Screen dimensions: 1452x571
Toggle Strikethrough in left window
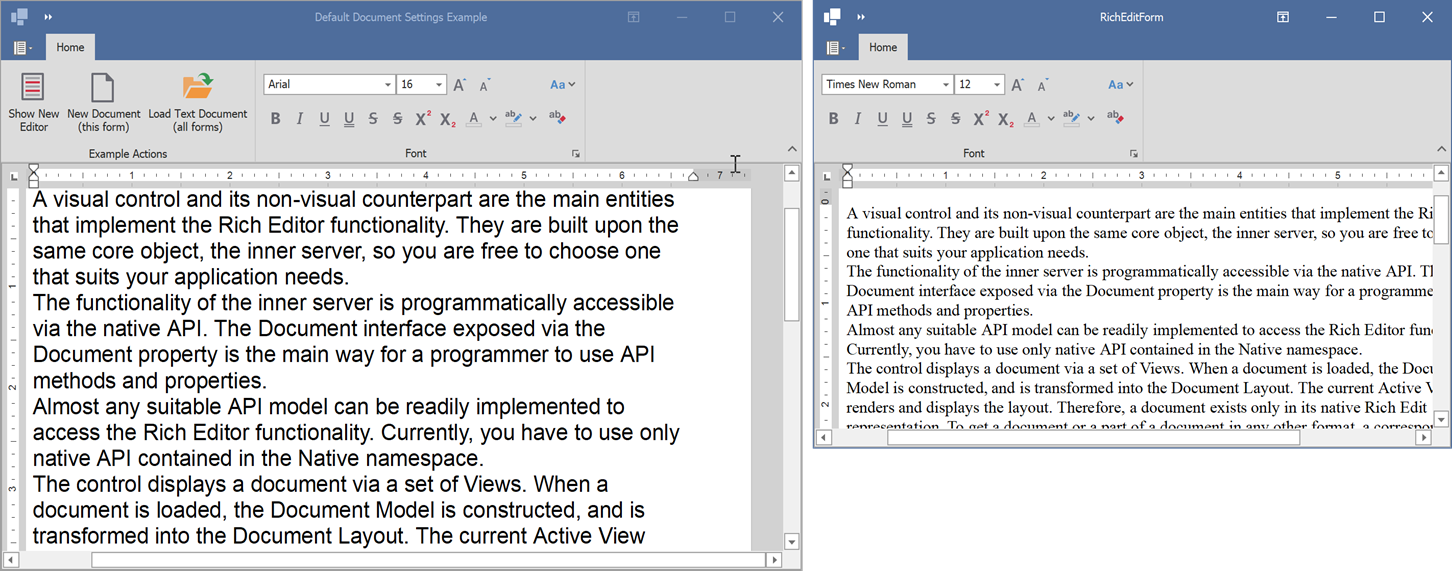(x=373, y=118)
